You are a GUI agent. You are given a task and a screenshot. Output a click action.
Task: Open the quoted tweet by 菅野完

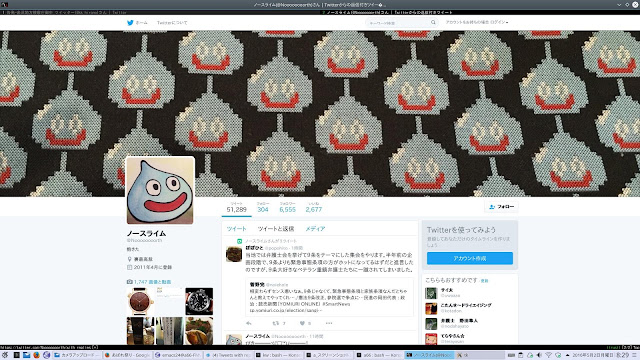click(329, 297)
